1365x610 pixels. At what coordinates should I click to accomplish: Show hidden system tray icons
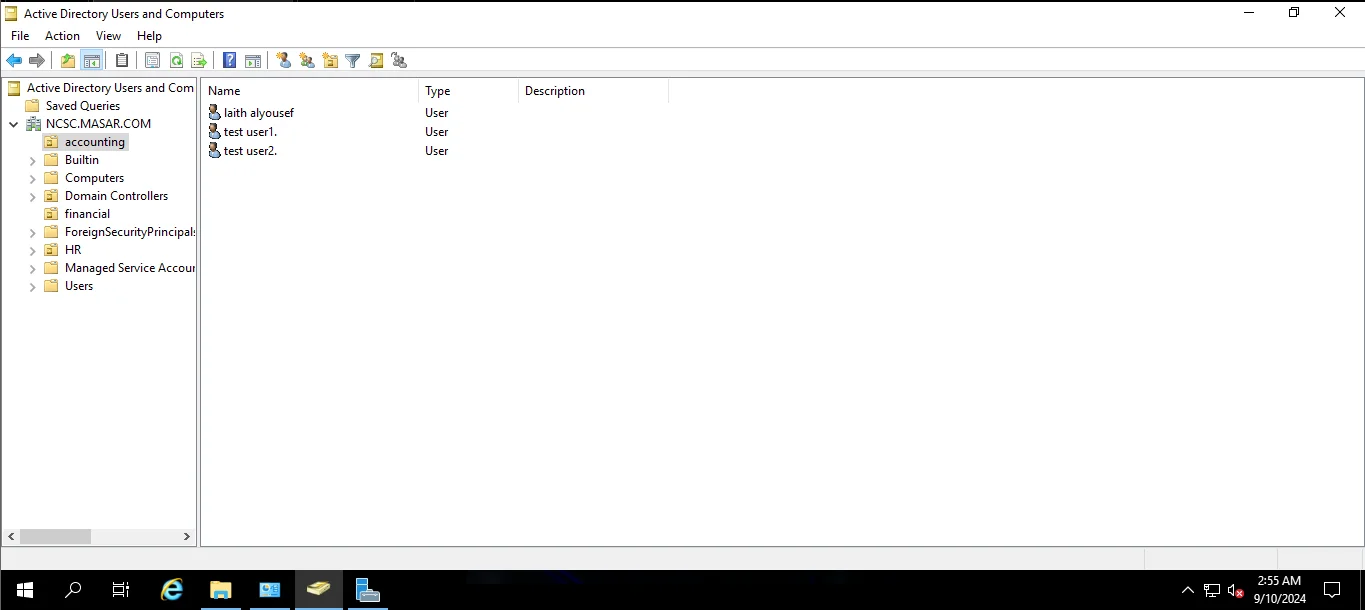pos(1188,590)
